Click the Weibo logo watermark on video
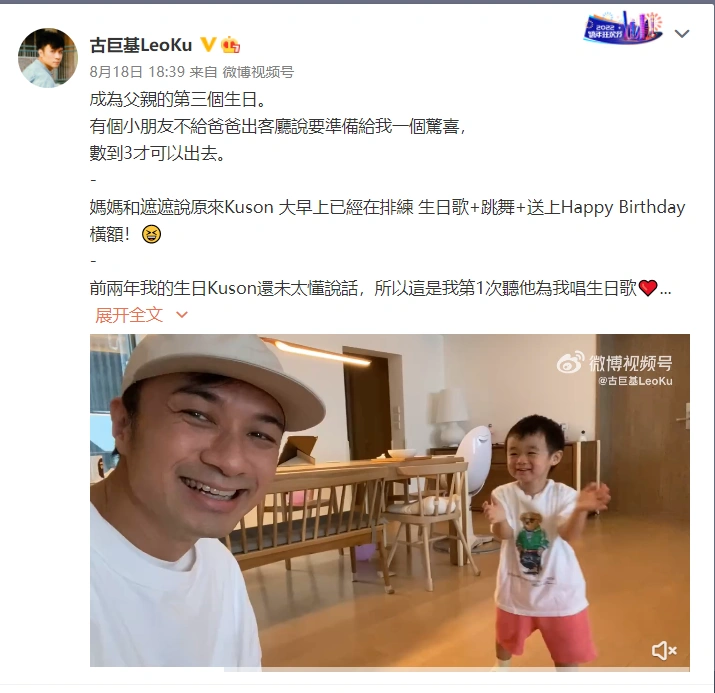Viewport: 715px width, 693px height. coord(570,362)
